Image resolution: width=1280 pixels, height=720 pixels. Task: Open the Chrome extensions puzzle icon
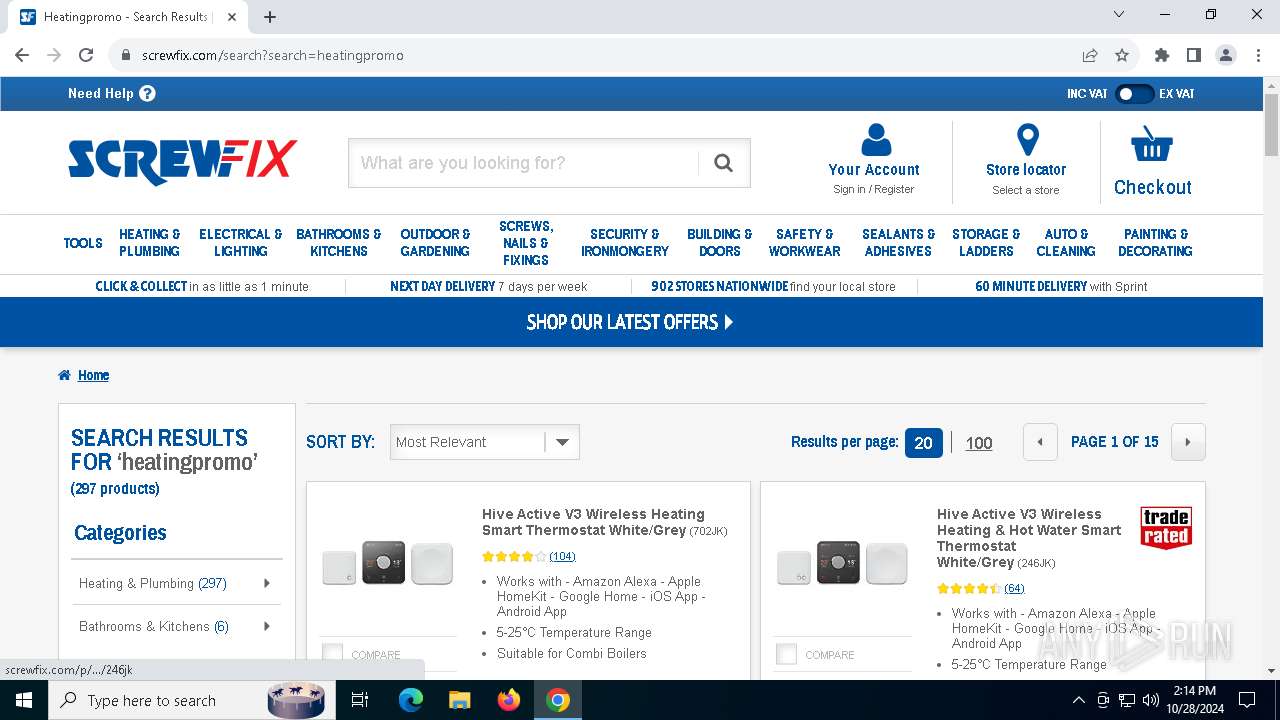[x=1162, y=55]
